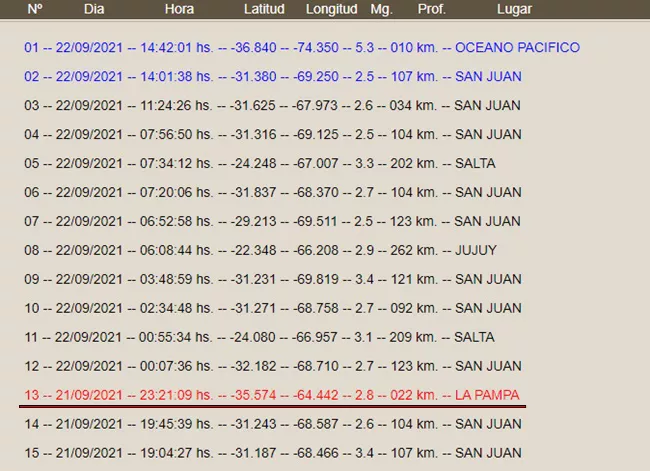Open earthquake entry 01 in OCEANO PACIFICO
The image size is (650, 471).
301,47
